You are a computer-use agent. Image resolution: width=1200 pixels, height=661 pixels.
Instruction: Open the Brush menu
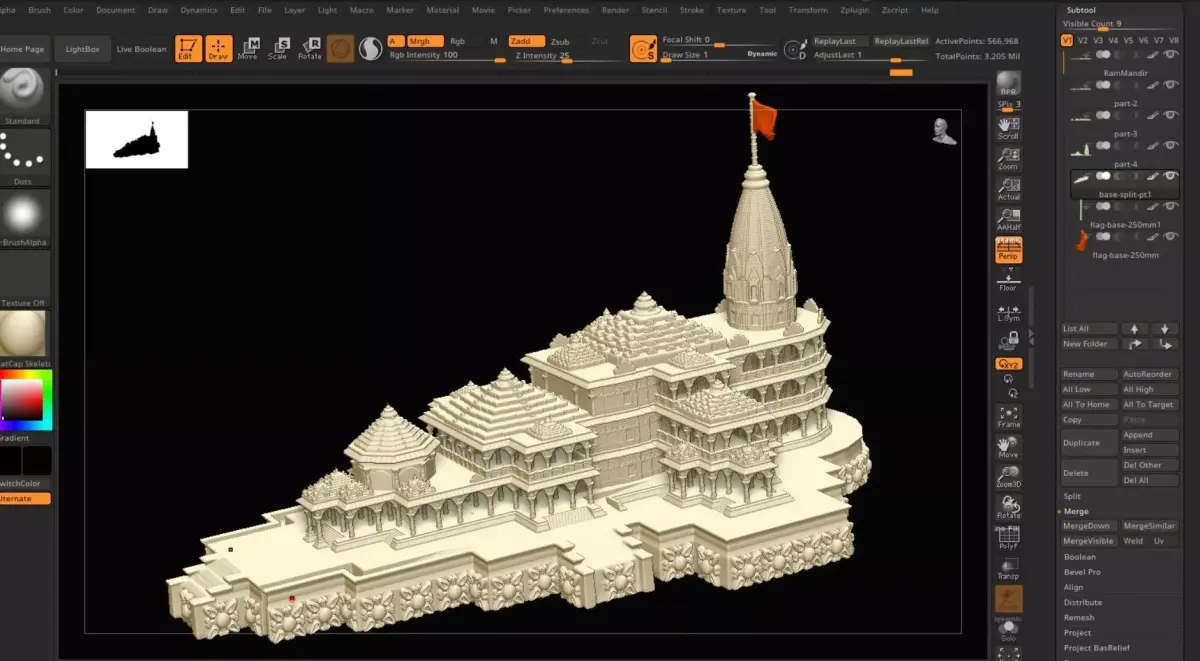pyautogui.click(x=40, y=10)
